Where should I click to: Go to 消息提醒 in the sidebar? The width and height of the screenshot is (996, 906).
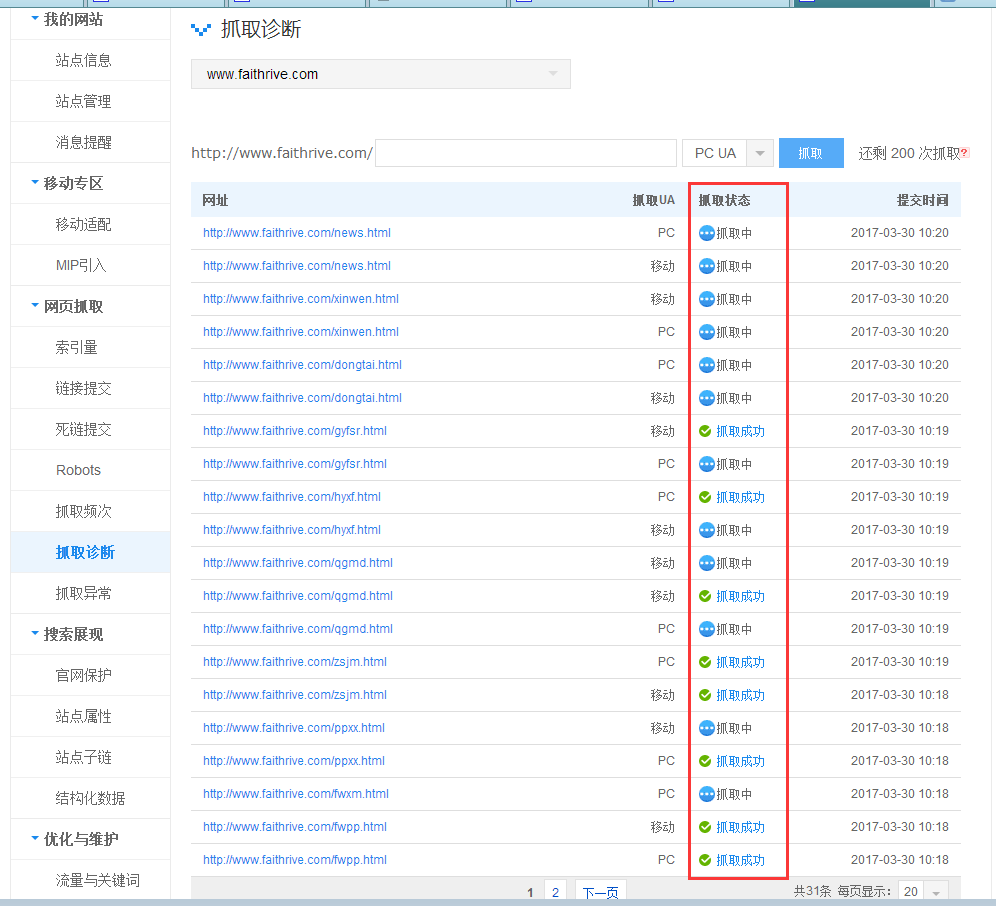tap(83, 142)
